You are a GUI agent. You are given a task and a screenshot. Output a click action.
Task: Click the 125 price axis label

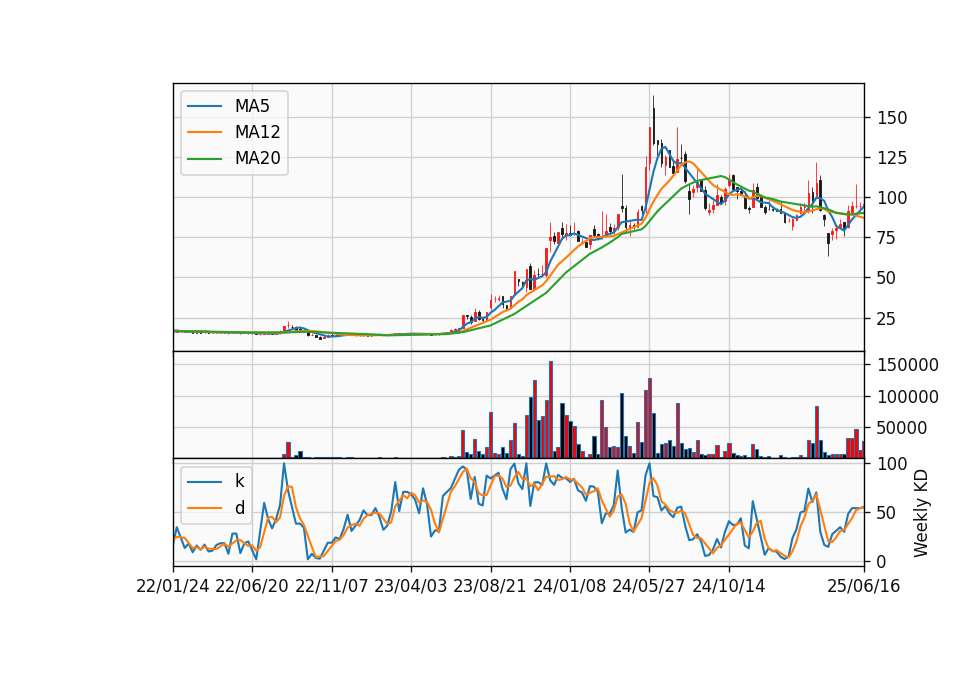pyautogui.click(x=892, y=158)
